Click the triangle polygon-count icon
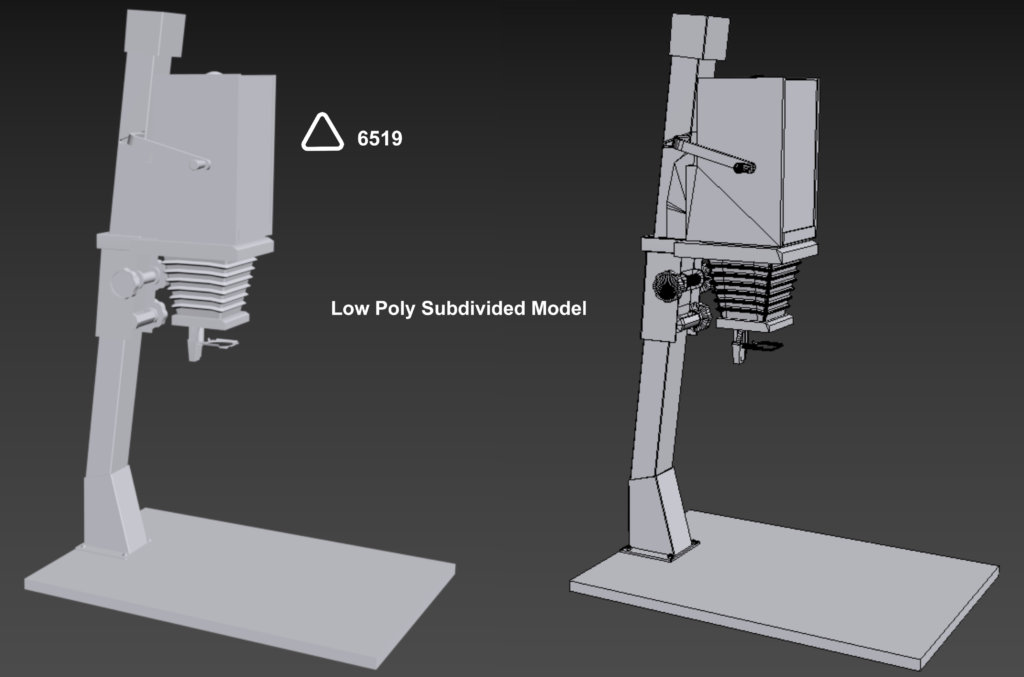Screen dimensions: 1024x677 point(323,132)
